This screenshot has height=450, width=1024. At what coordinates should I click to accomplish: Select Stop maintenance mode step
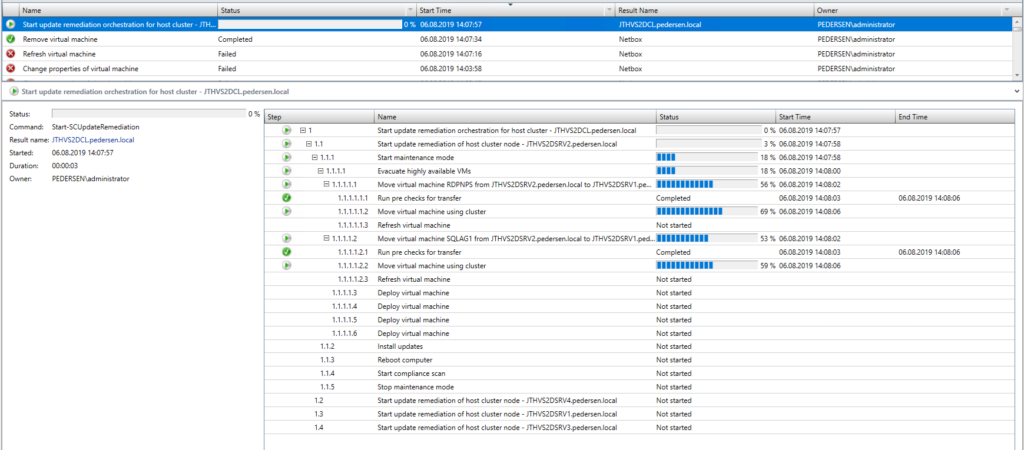(x=640, y=387)
